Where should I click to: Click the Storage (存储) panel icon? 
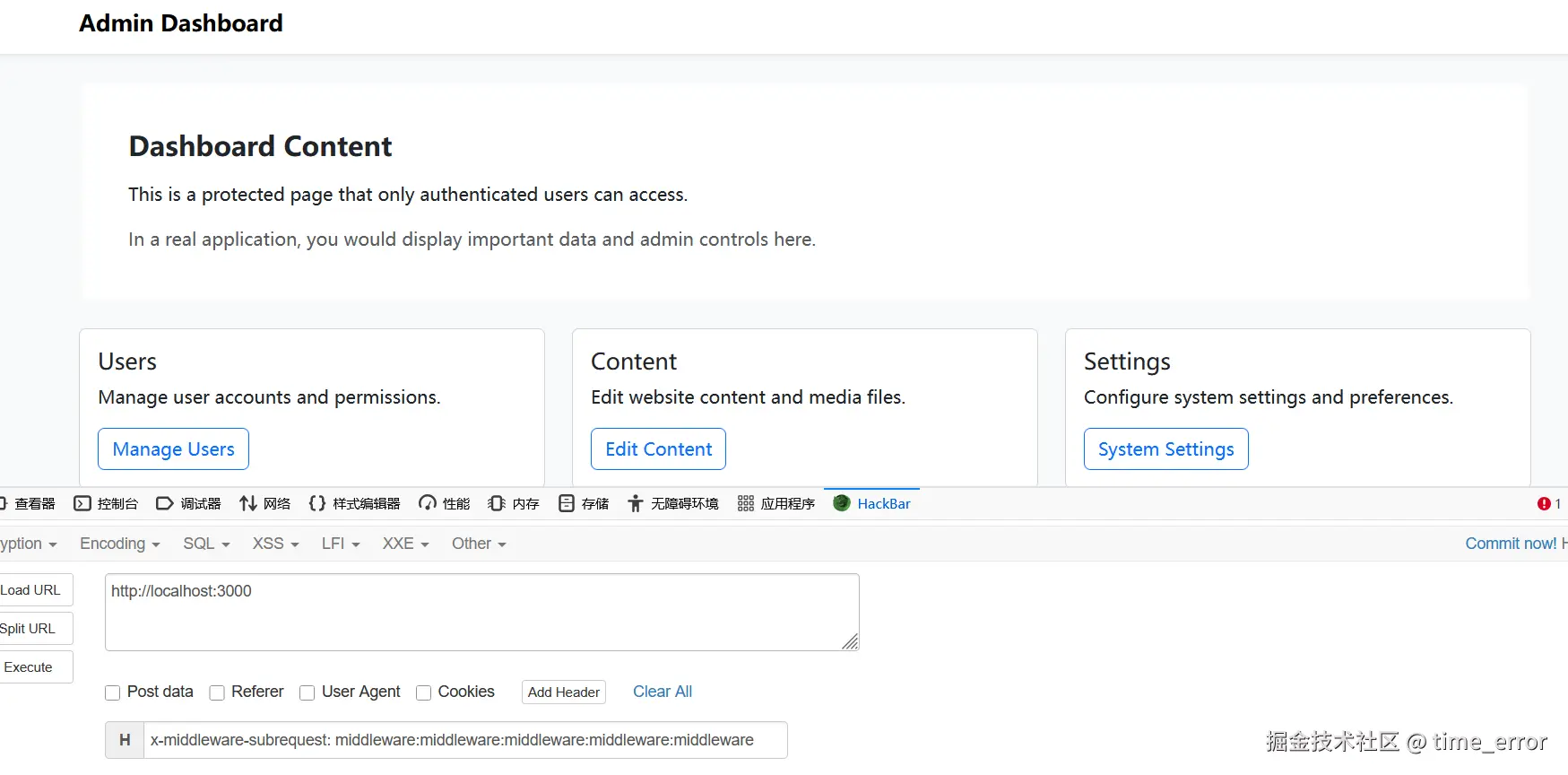pyautogui.click(x=567, y=504)
